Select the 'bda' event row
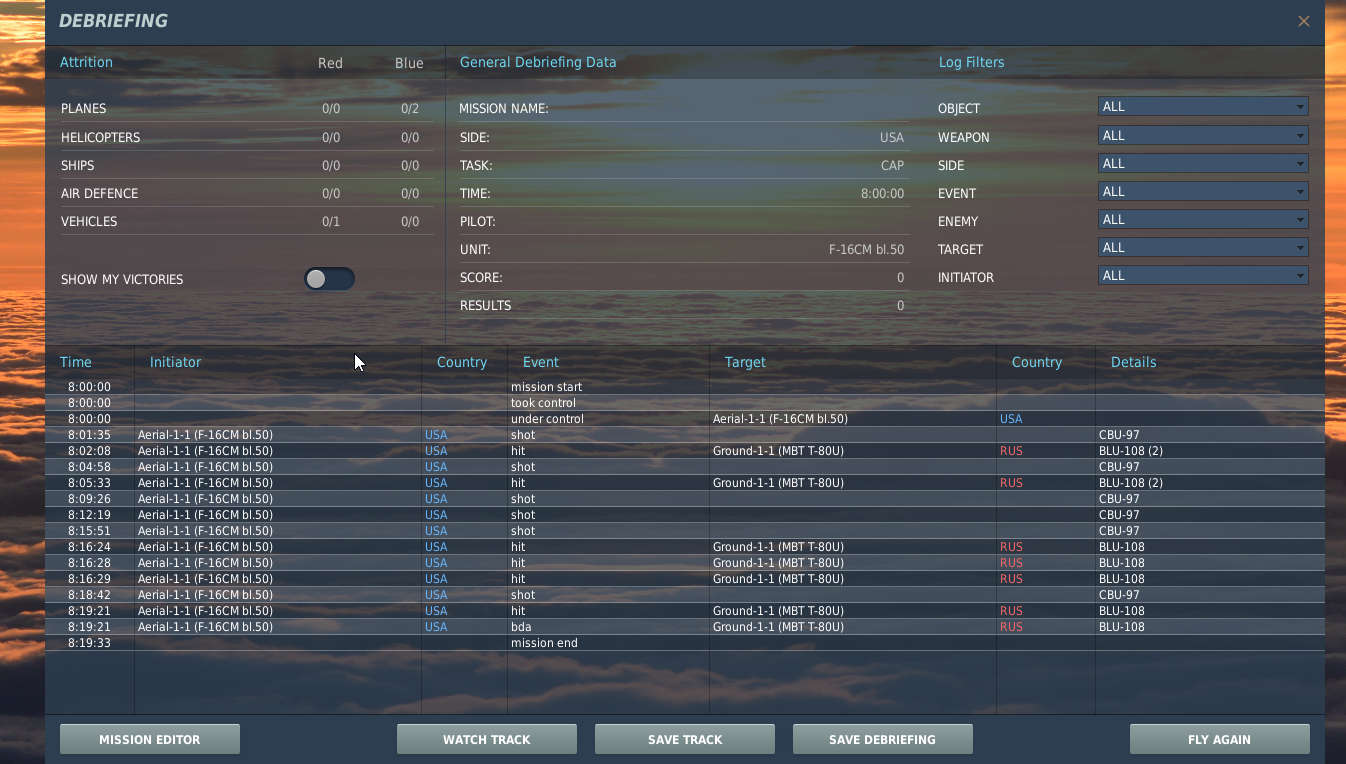The width and height of the screenshot is (1346, 764). click(x=685, y=627)
